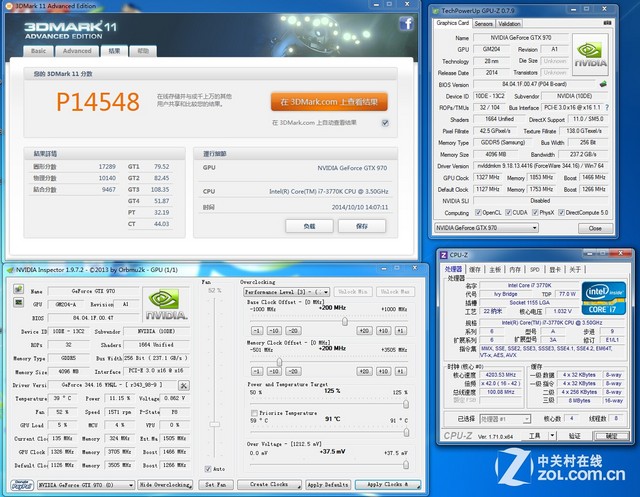
Task: Click -10 under Memory Clock Offset
Action: [274, 371]
